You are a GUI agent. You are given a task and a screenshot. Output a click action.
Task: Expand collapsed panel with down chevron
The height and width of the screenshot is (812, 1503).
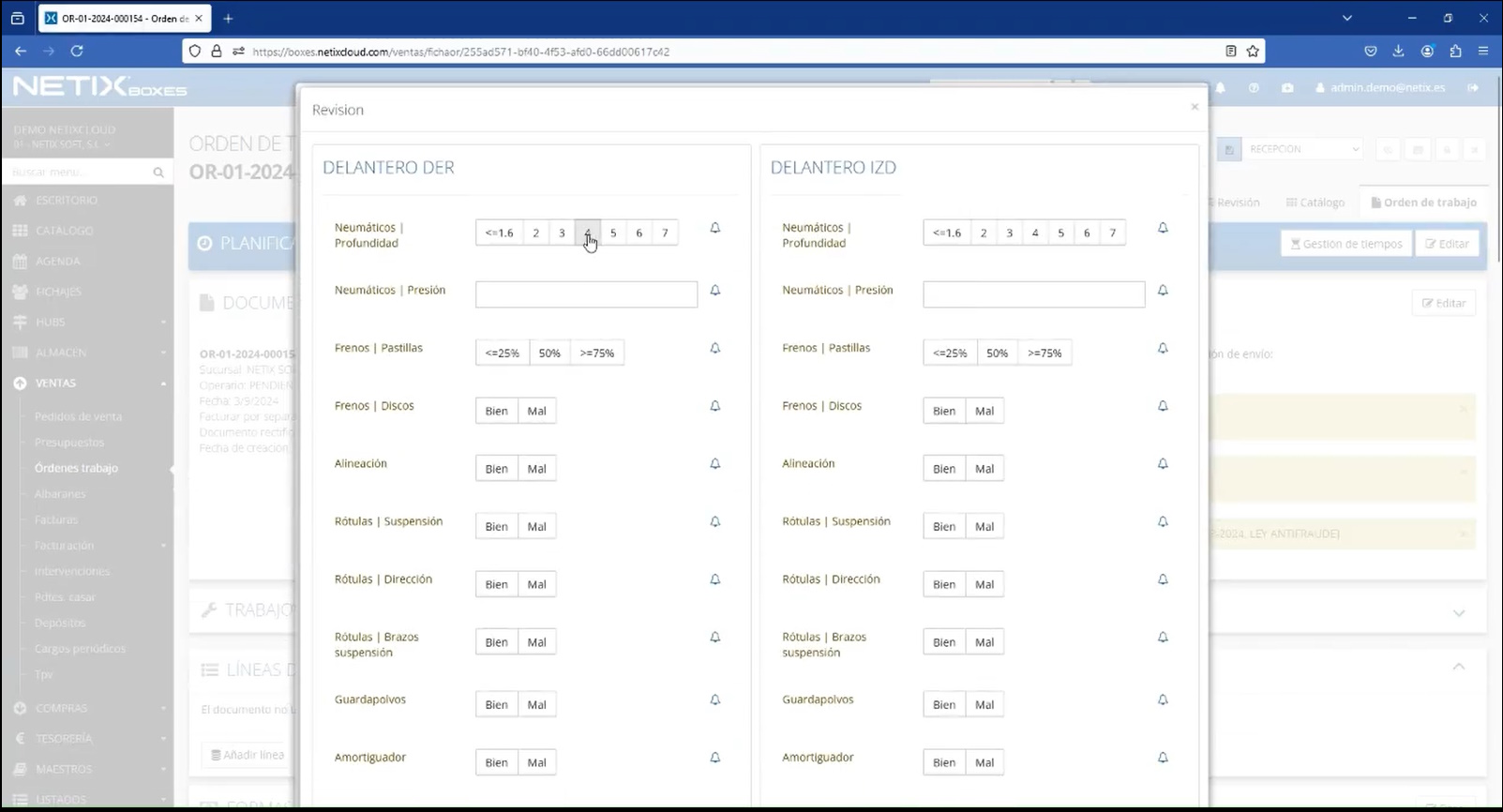tap(1459, 612)
